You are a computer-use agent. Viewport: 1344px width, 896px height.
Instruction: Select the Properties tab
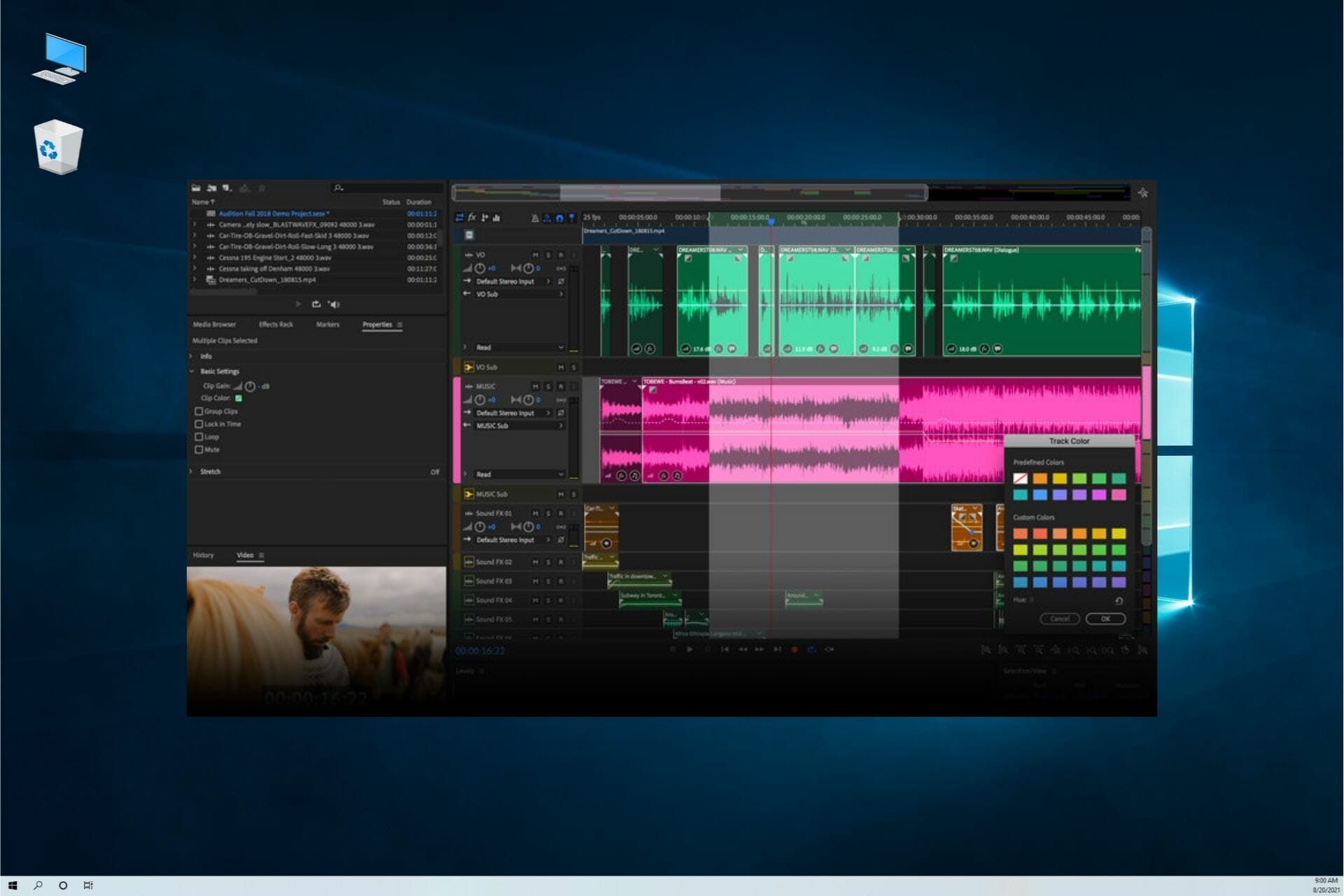pyautogui.click(x=377, y=325)
